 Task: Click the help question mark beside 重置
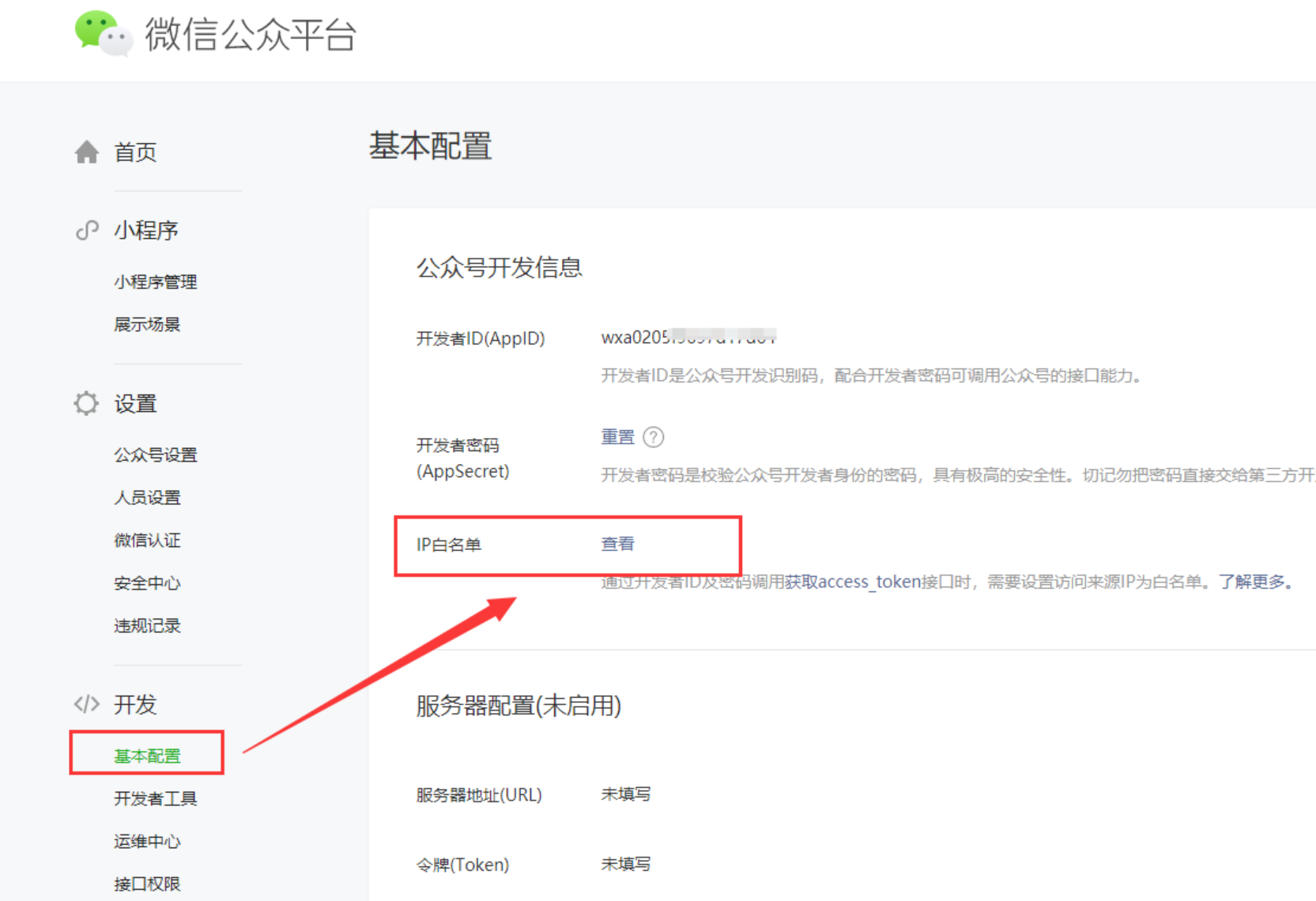tap(654, 436)
